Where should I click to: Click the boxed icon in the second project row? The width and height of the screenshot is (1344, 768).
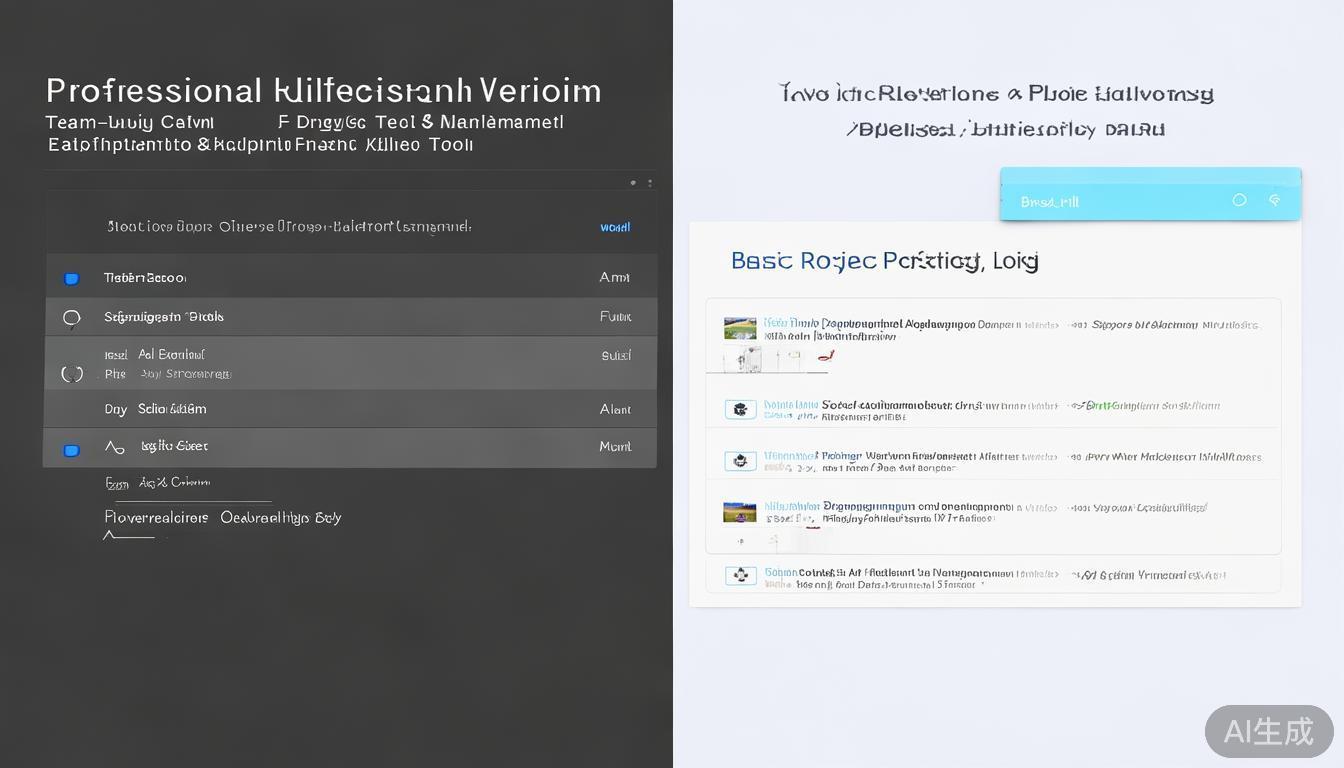point(740,409)
